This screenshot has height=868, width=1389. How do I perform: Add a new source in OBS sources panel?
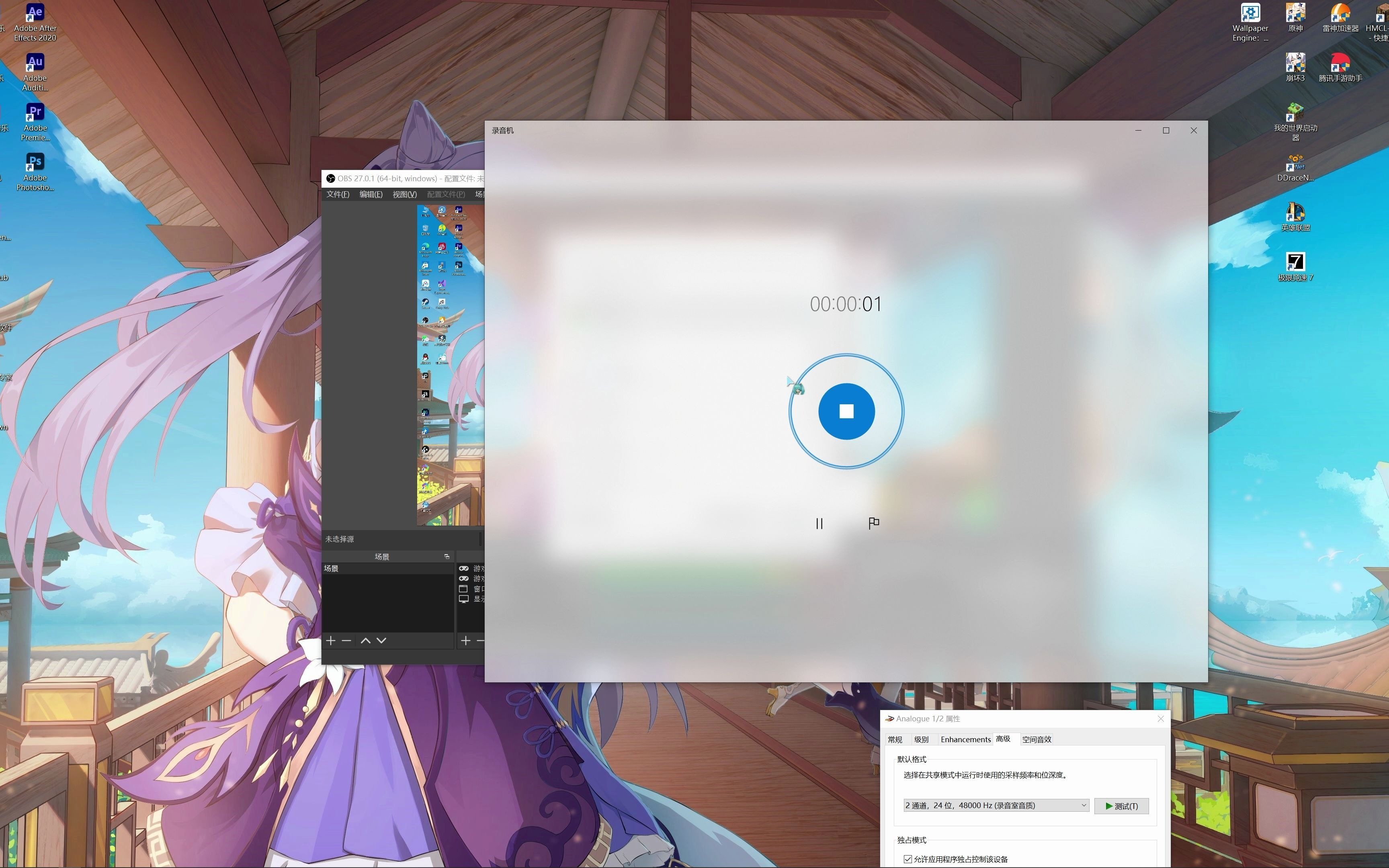[x=465, y=641]
